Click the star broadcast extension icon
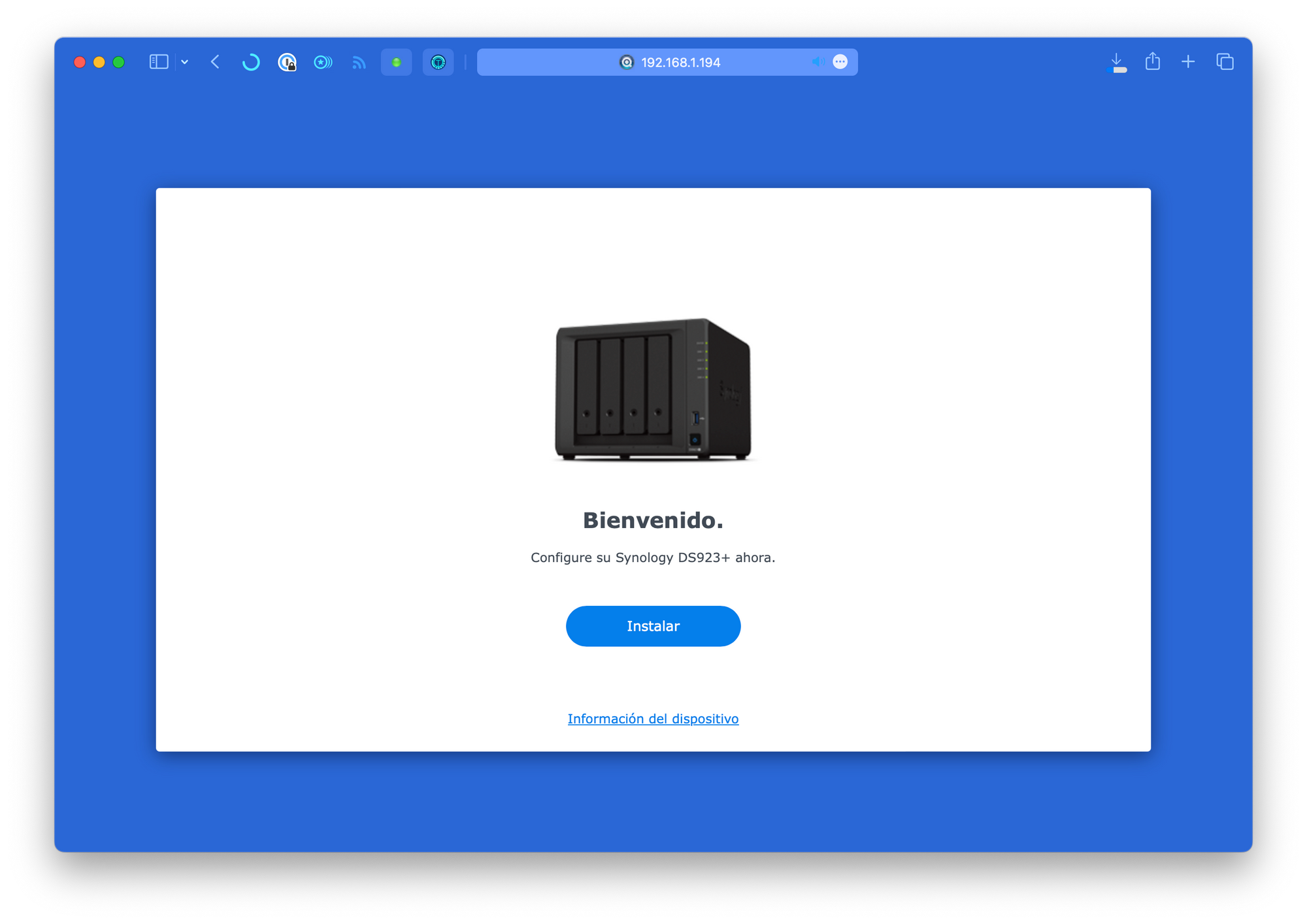The height and width of the screenshot is (924, 1307). [323, 62]
